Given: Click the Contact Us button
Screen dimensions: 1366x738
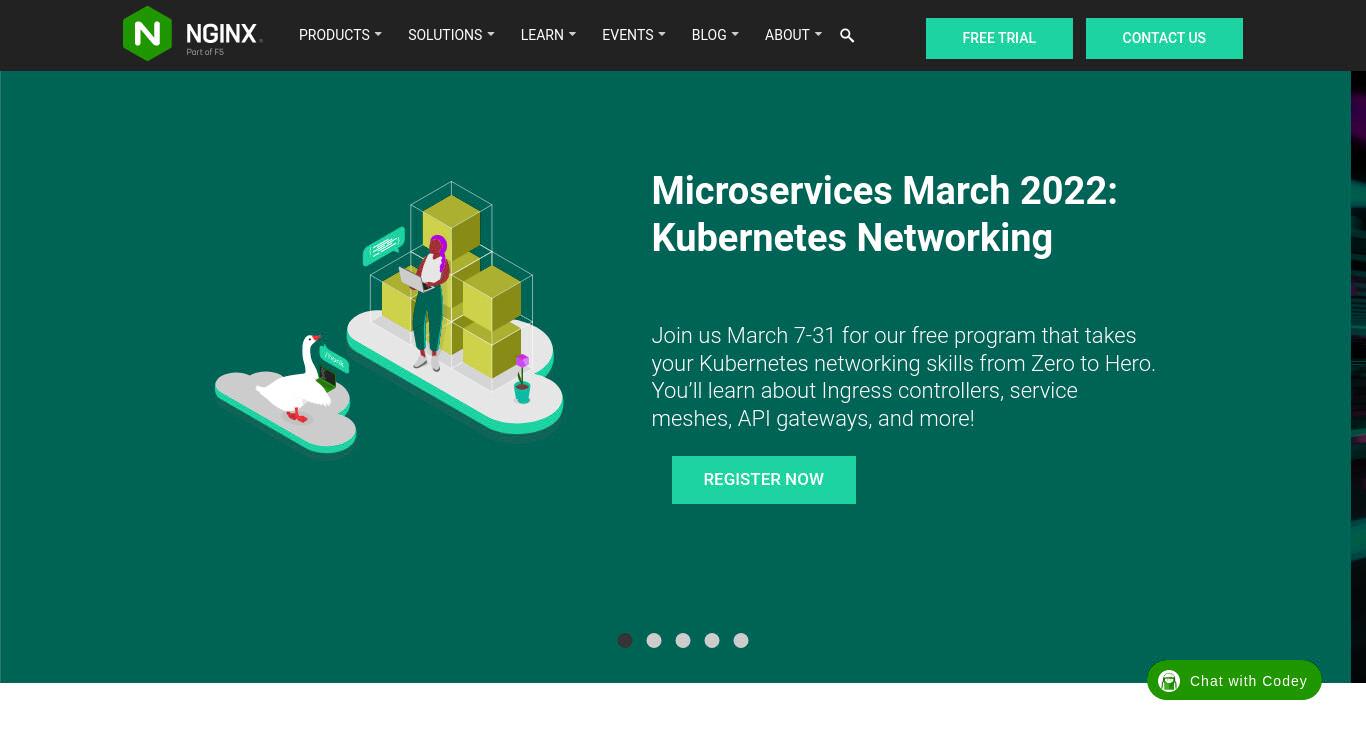Looking at the screenshot, I should (x=1164, y=38).
